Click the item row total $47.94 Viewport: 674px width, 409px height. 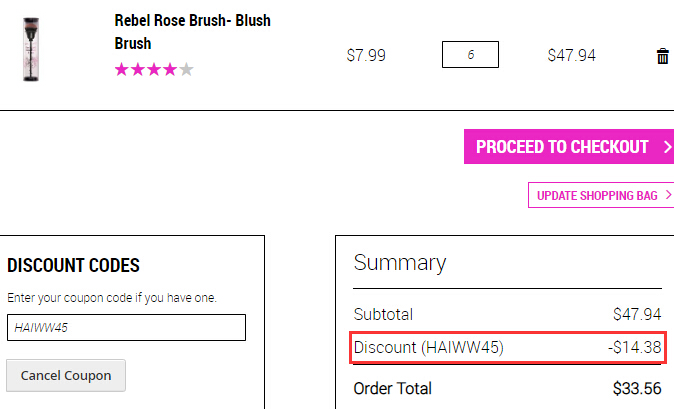coord(572,55)
